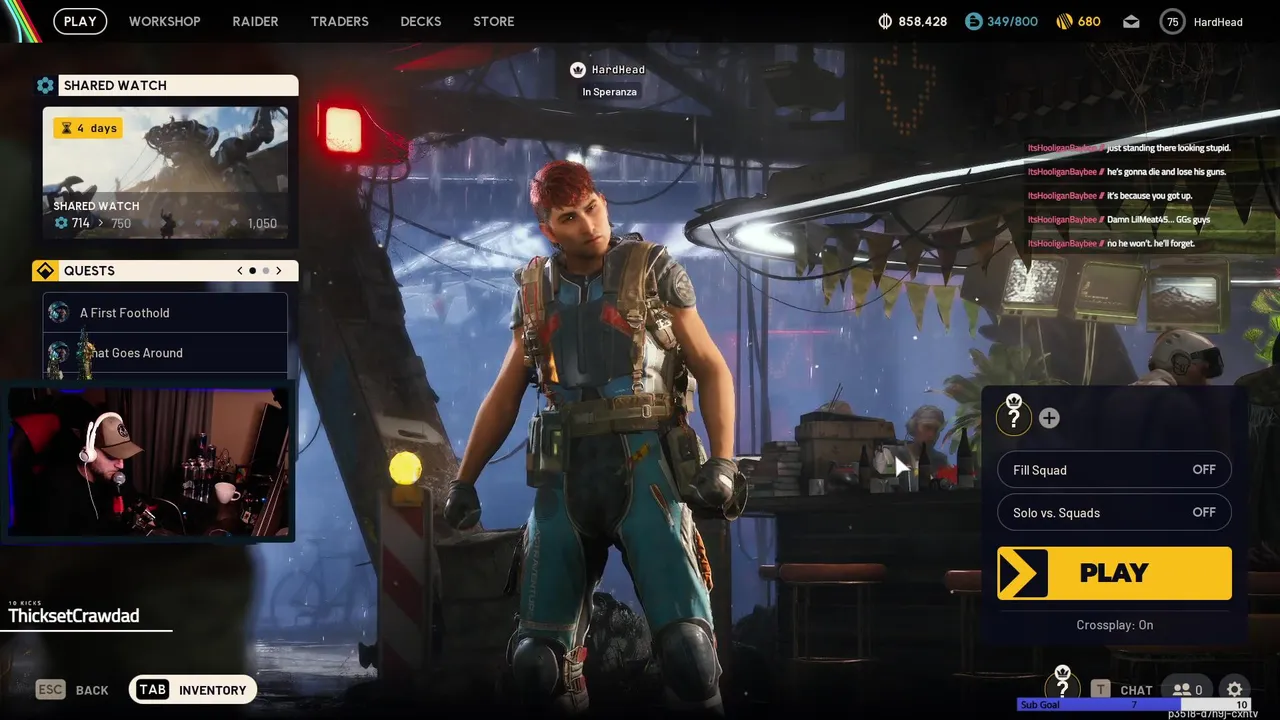
Task: Toggle the Crossplay: On setting
Action: tap(1114, 625)
